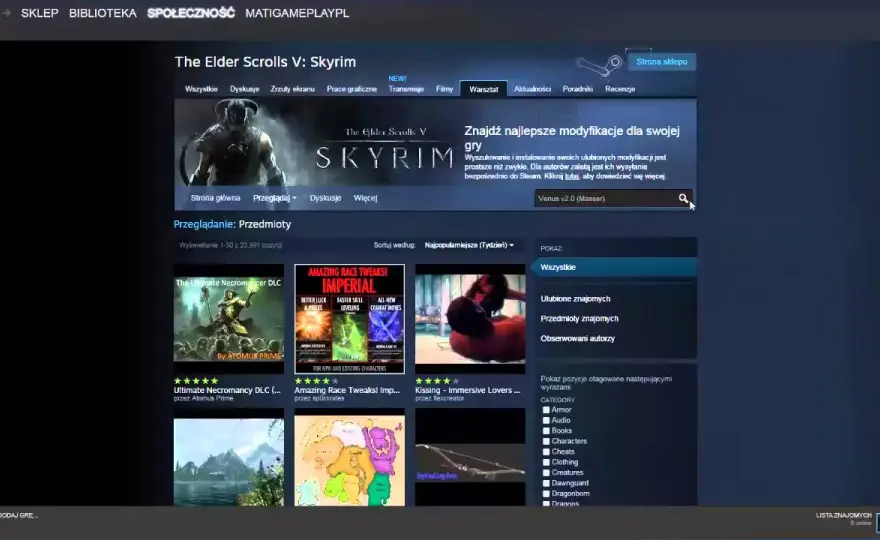The height and width of the screenshot is (540, 880).
Task: Enable the Books category filter
Action: [x=546, y=431]
